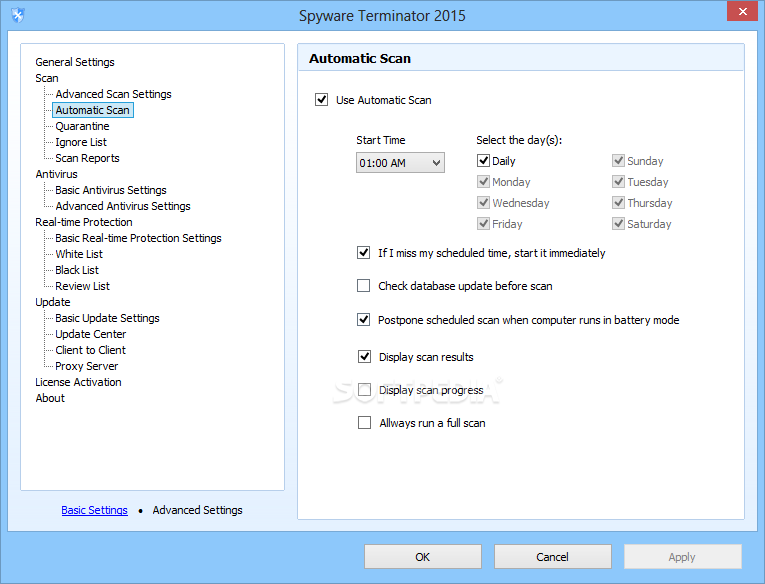Enable Check database update before scan
The height and width of the screenshot is (584, 765).
pyautogui.click(x=363, y=285)
